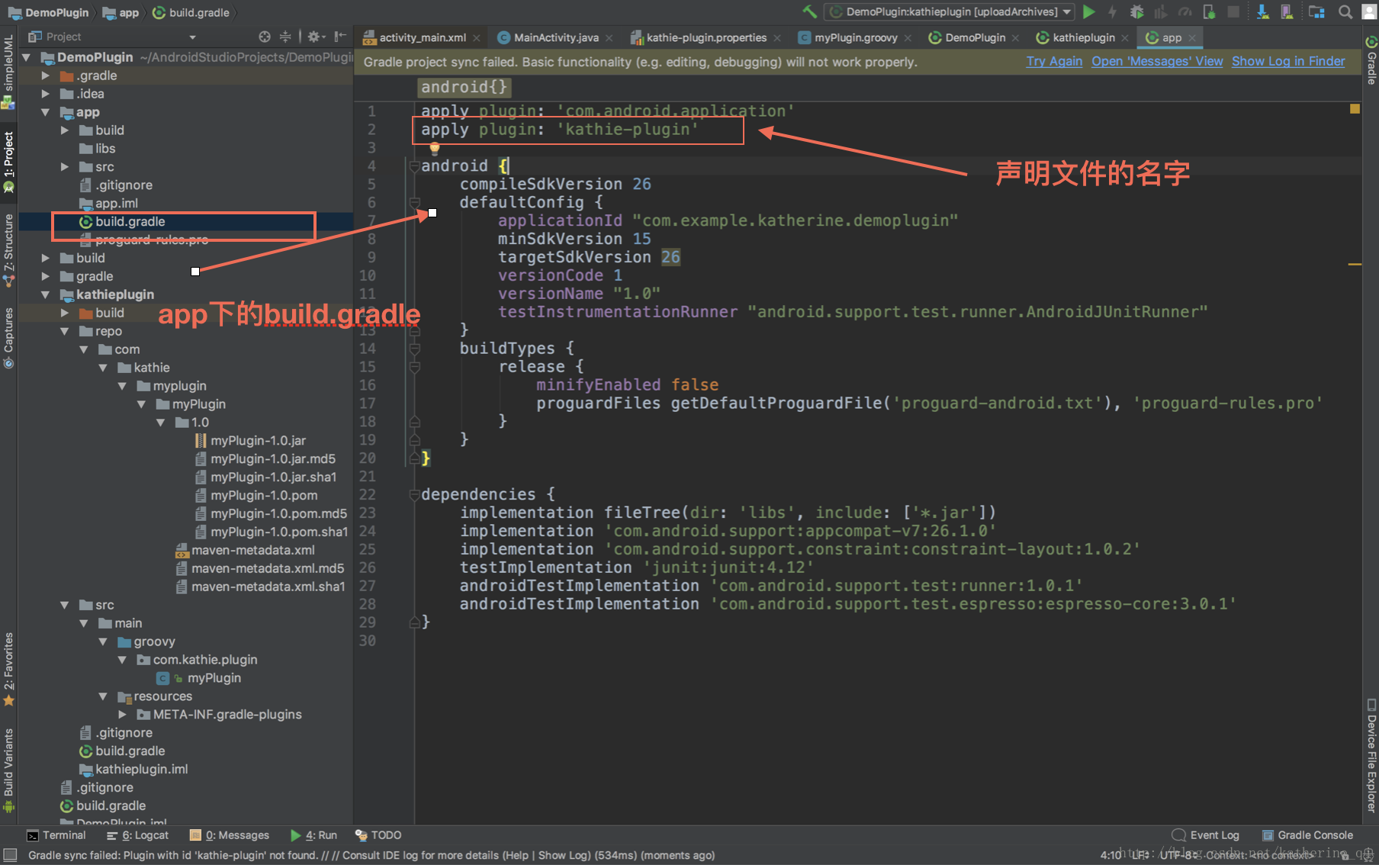Collapse the repo folder
Viewport: 1379px width, 868px height.
click(65, 331)
